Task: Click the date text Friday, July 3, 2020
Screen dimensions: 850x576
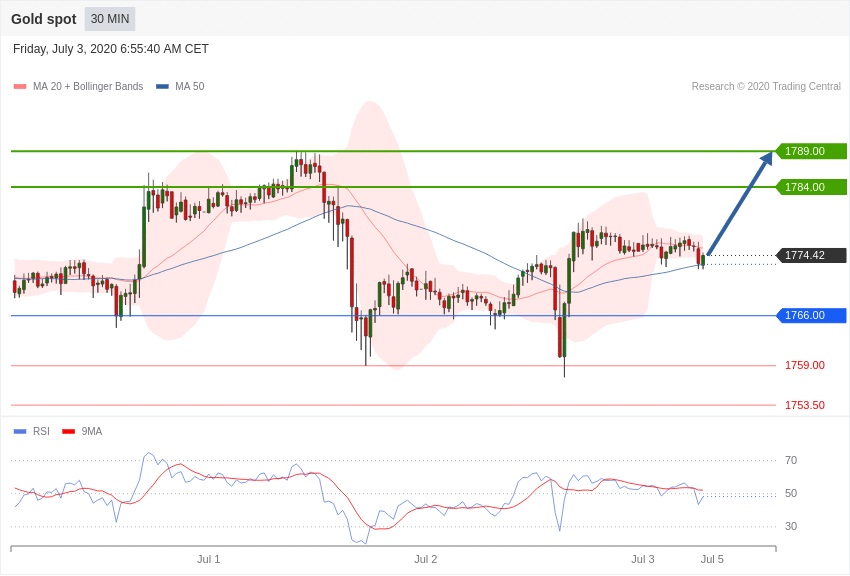Action: pyautogui.click(x=65, y=49)
